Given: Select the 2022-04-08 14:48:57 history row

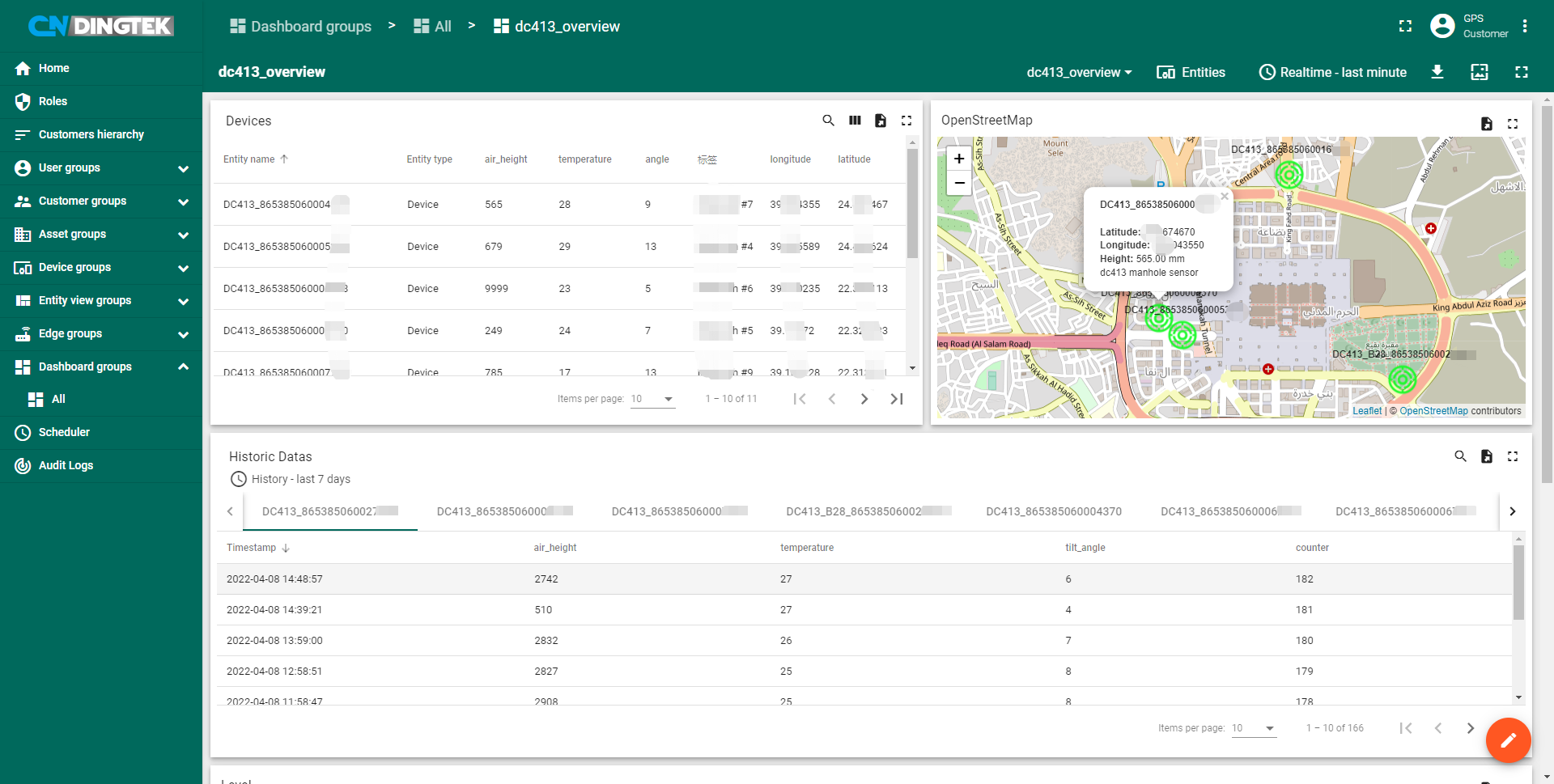Looking at the screenshot, I should 864,579.
